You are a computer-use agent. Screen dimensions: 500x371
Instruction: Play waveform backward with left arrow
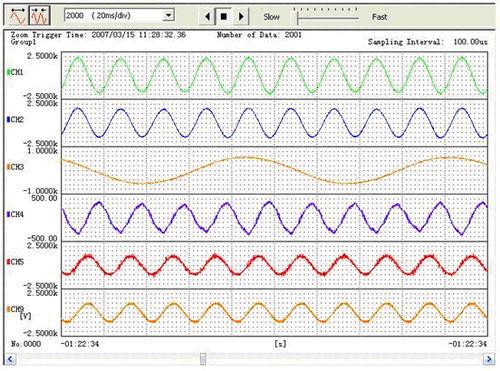click(x=207, y=16)
